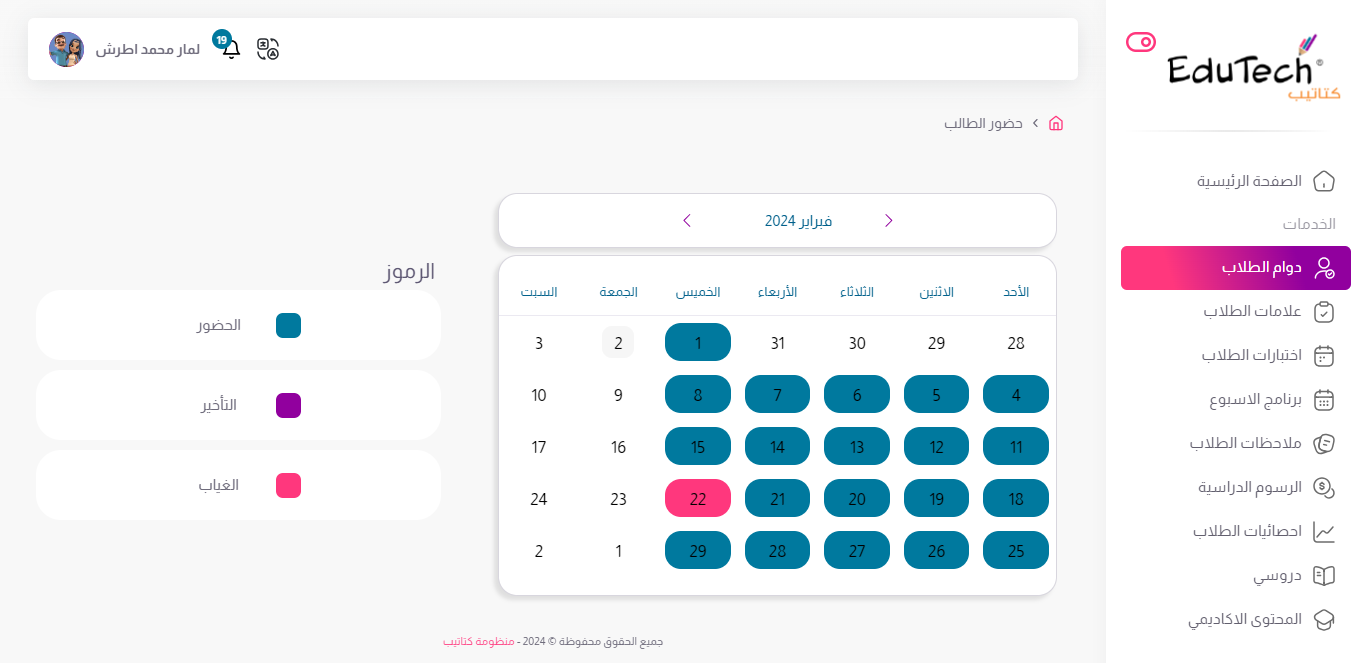The image size is (1366, 663).
Task: Open اختبارات الطلاب from sidebar
Action: (x=1252, y=356)
